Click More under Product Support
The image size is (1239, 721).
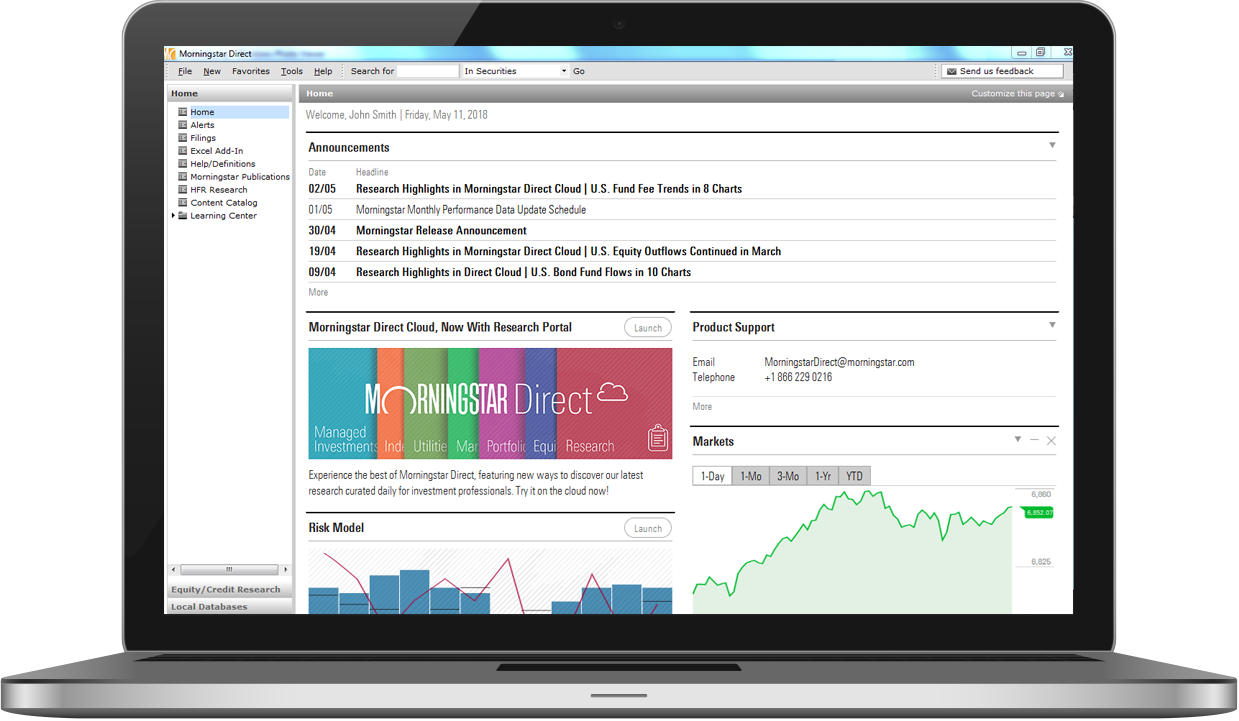click(702, 406)
